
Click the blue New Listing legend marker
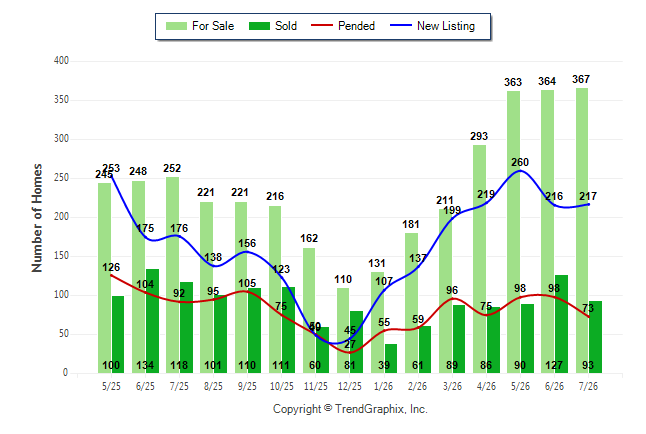point(401,25)
